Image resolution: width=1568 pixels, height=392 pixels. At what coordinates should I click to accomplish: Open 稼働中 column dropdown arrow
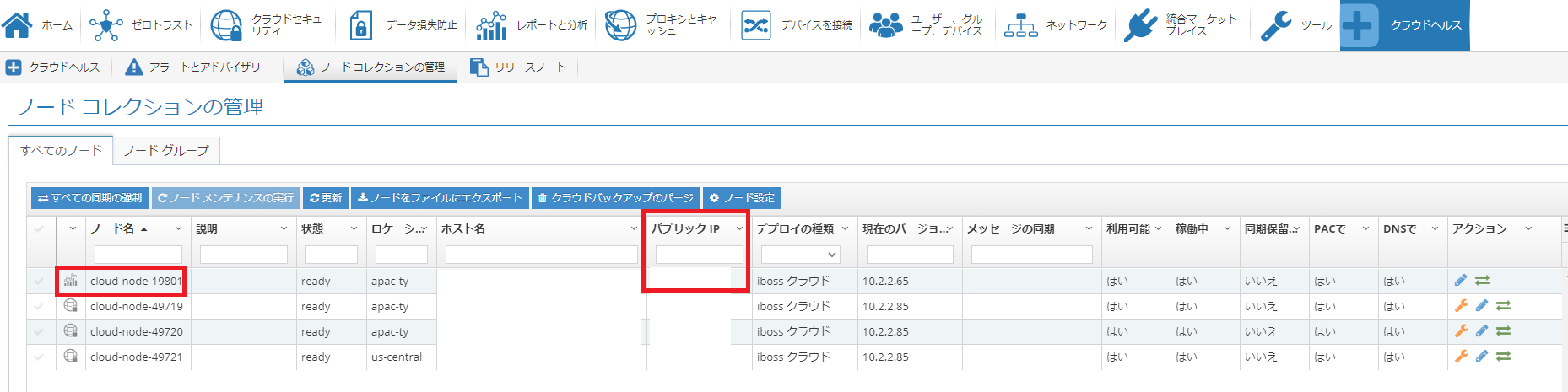click(x=1227, y=228)
